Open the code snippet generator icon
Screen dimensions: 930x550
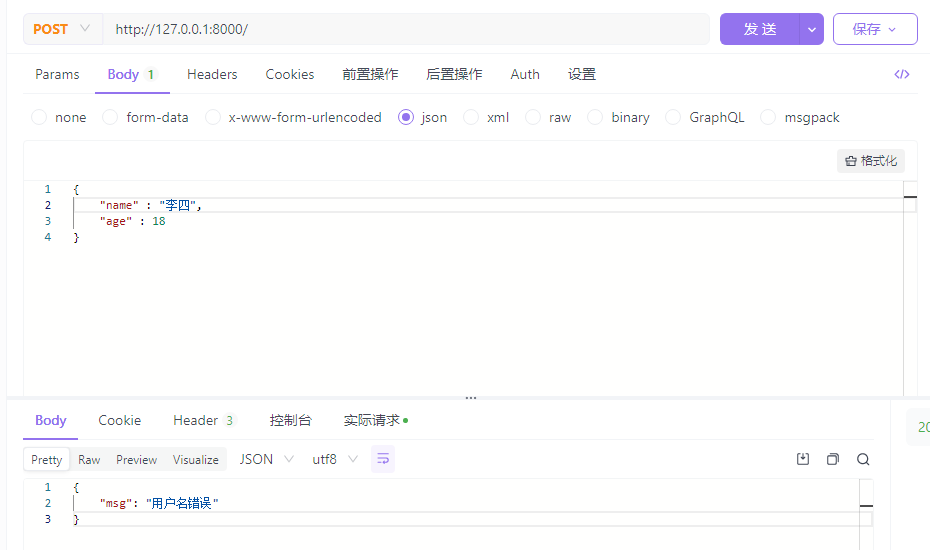click(902, 74)
